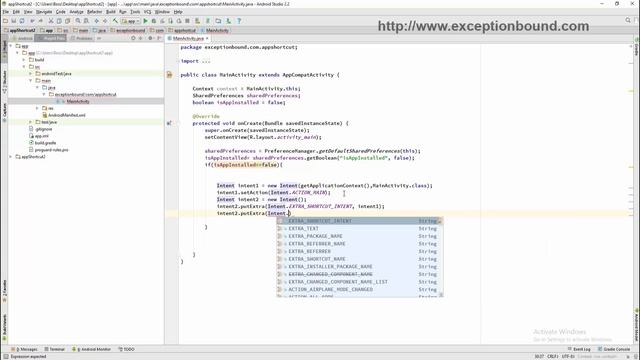
Task: Open the Gradle Console tool window
Action: [614, 349]
